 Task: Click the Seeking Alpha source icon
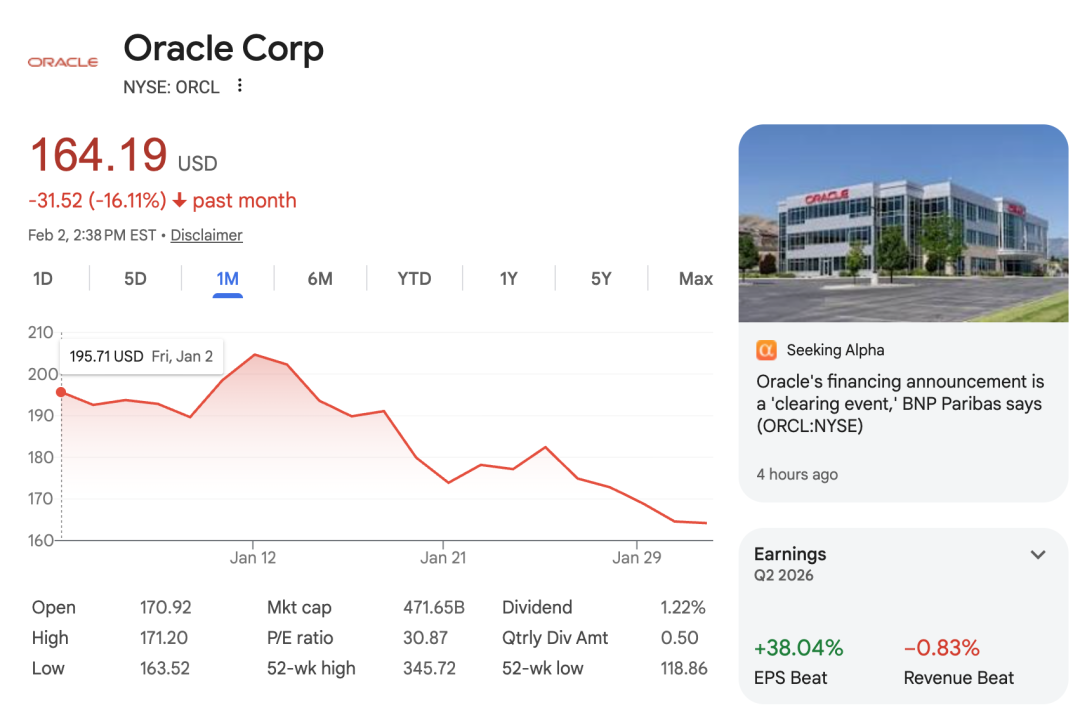point(766,350)
